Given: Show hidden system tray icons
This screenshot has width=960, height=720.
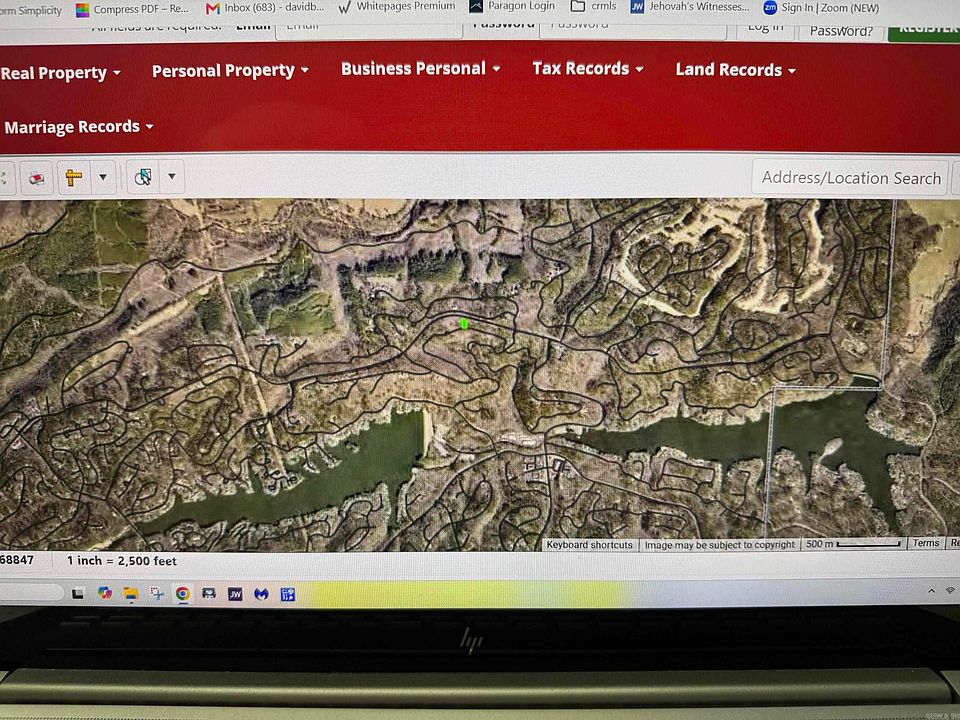Looking at the screenshot, I should [x=931, y=591].
